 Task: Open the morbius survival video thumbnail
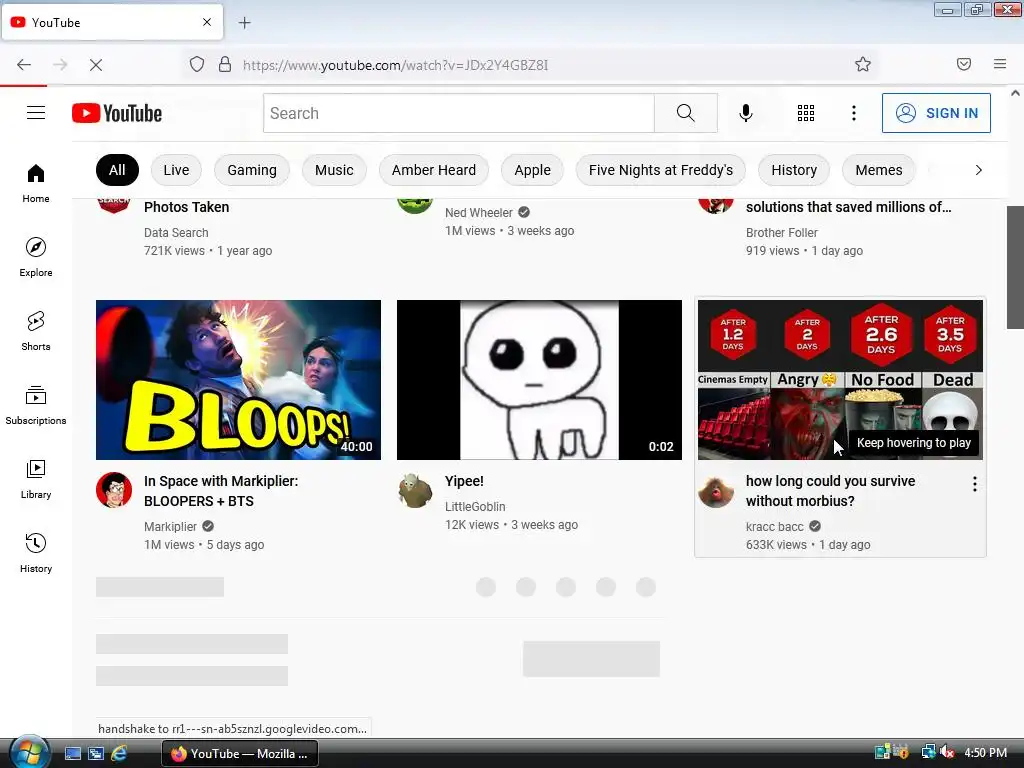click(840, 379)
